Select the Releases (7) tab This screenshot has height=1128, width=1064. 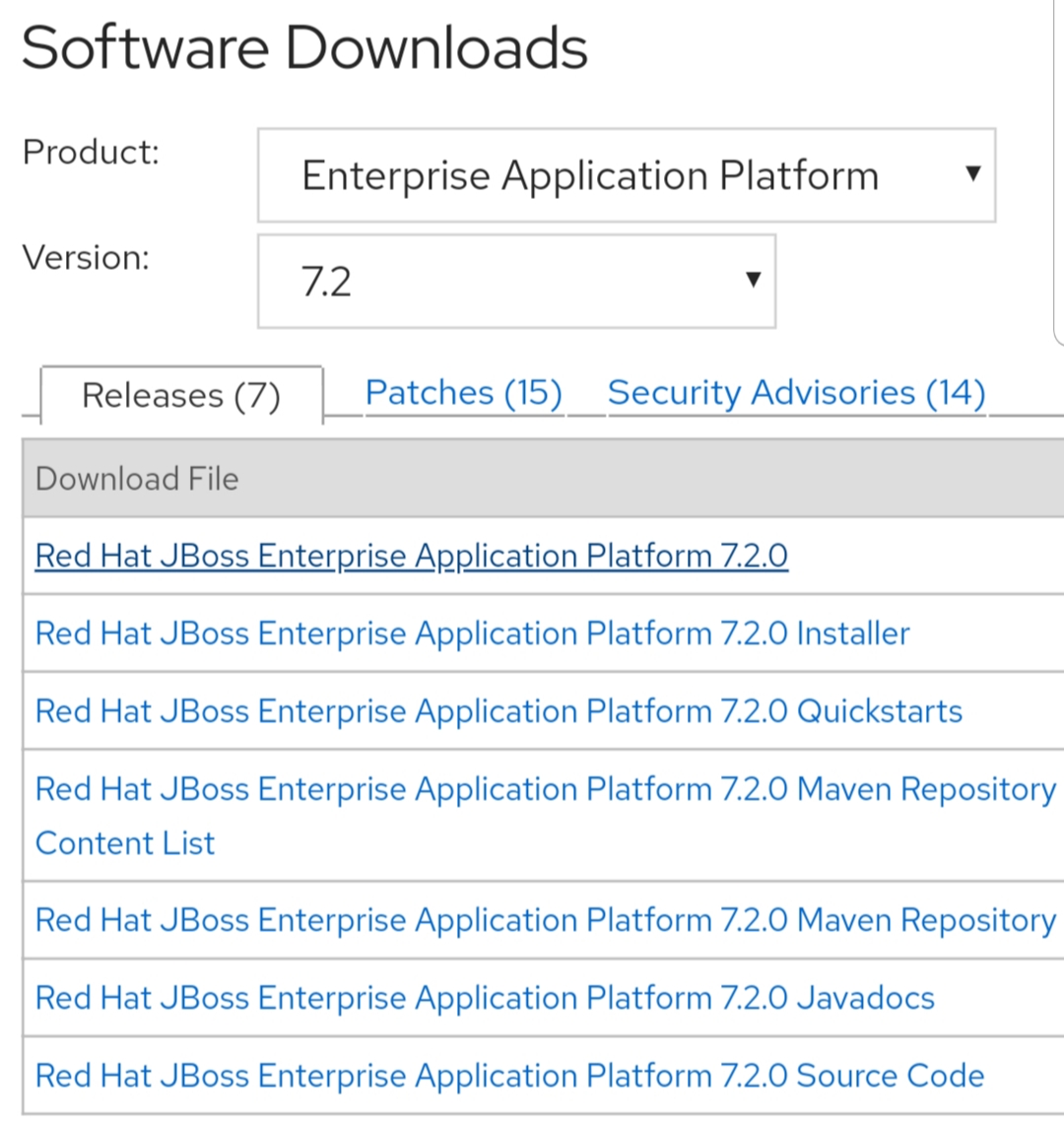tap(181, 396)
